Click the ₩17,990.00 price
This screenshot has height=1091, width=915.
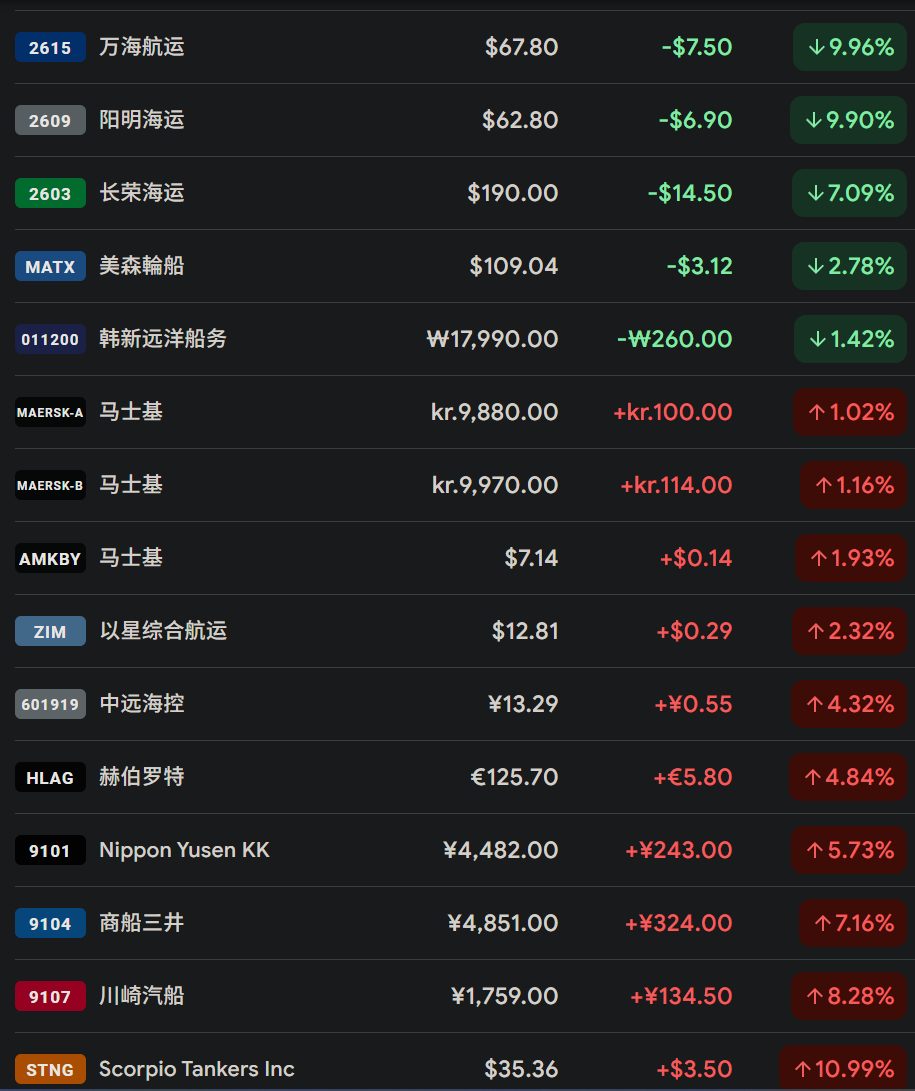tap(493, 340)
